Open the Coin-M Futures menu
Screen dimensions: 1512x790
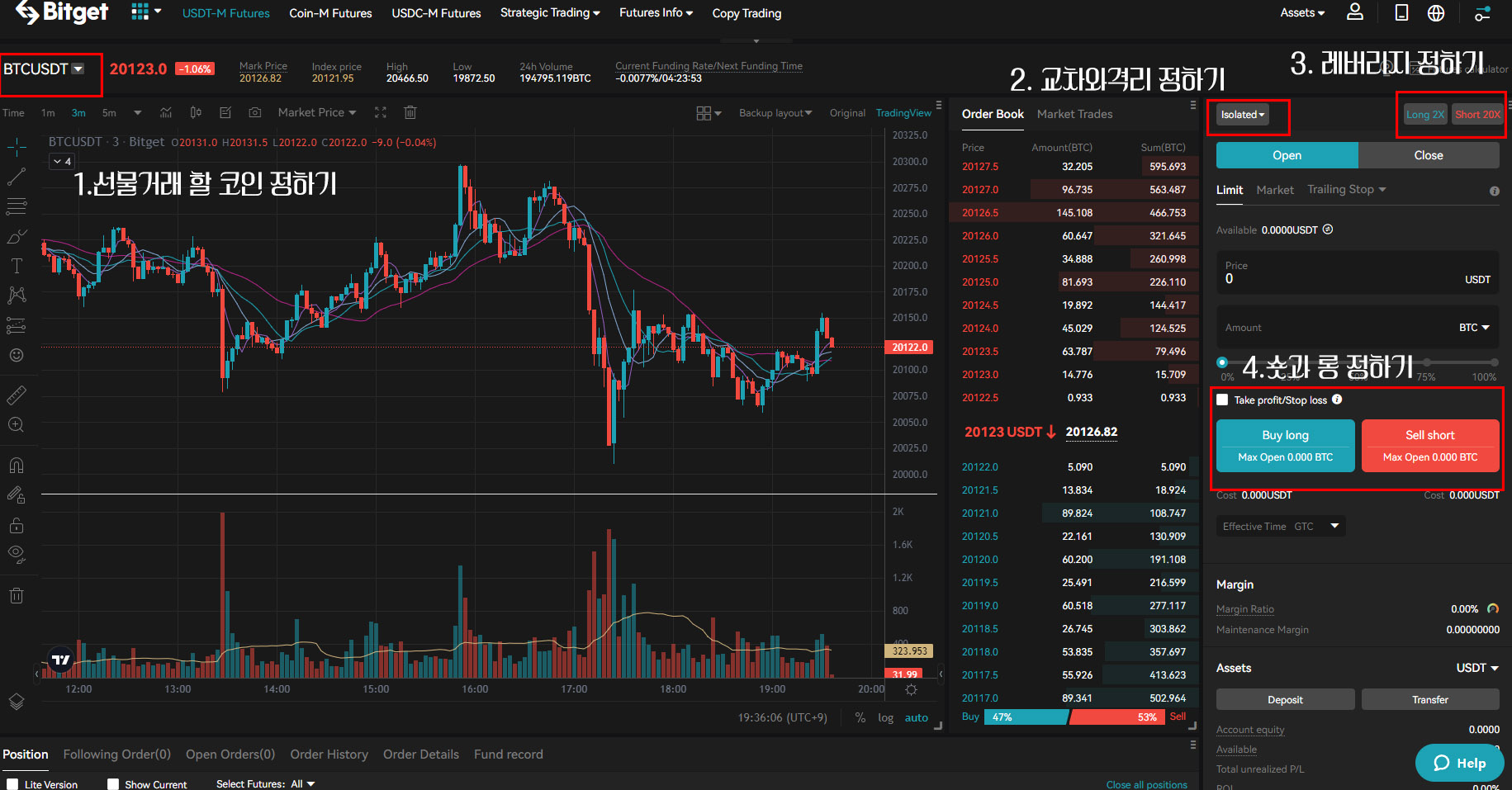[330, 13]
